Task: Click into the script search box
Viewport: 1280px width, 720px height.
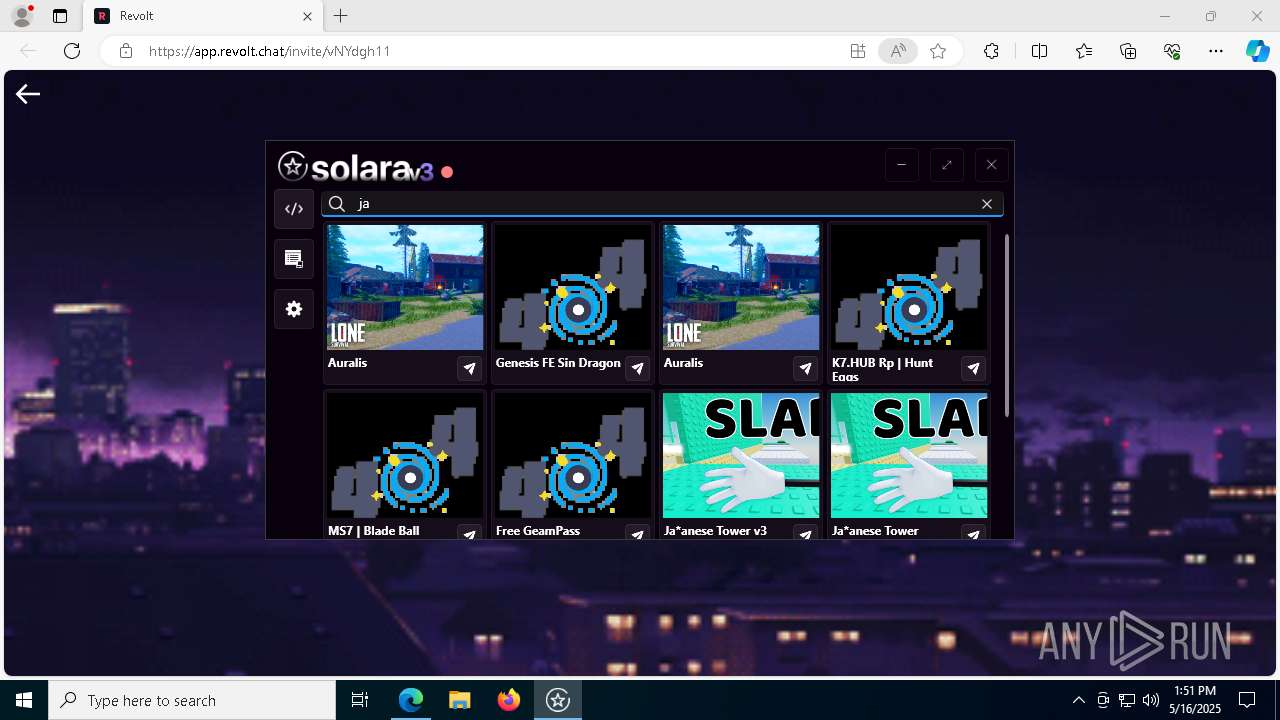Action: [662, 204]
